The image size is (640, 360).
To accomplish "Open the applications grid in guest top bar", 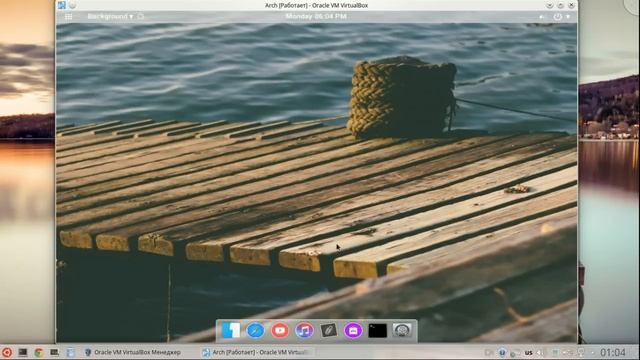I will click(69, 17).
